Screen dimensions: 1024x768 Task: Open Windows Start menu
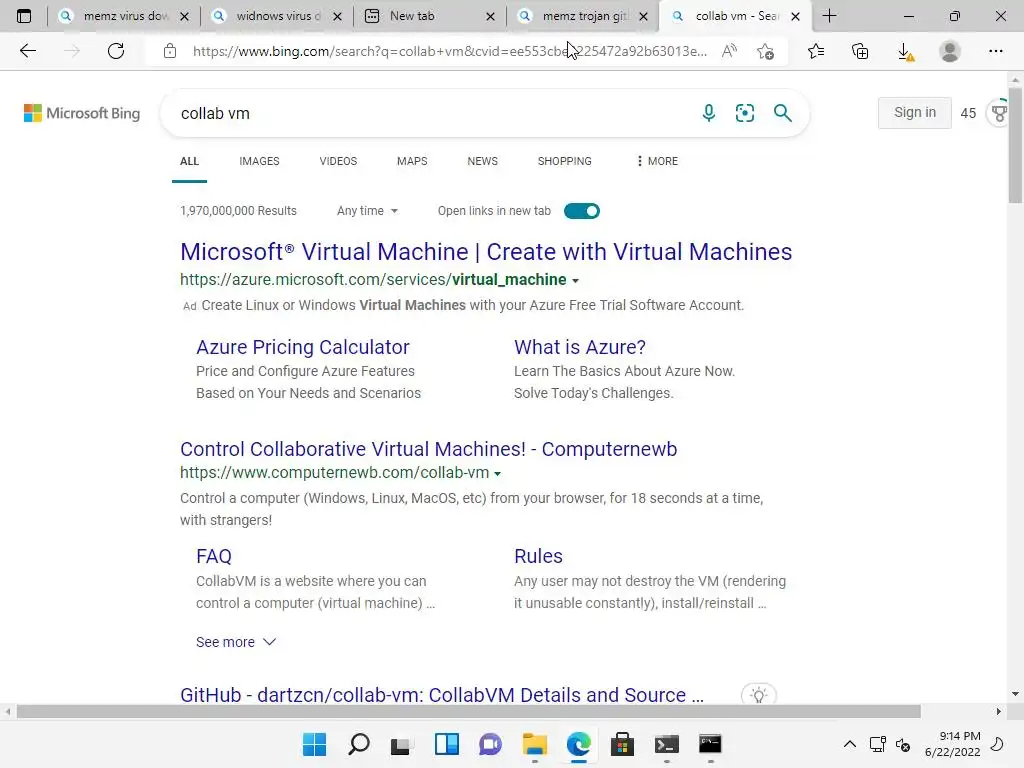(315, 744)
